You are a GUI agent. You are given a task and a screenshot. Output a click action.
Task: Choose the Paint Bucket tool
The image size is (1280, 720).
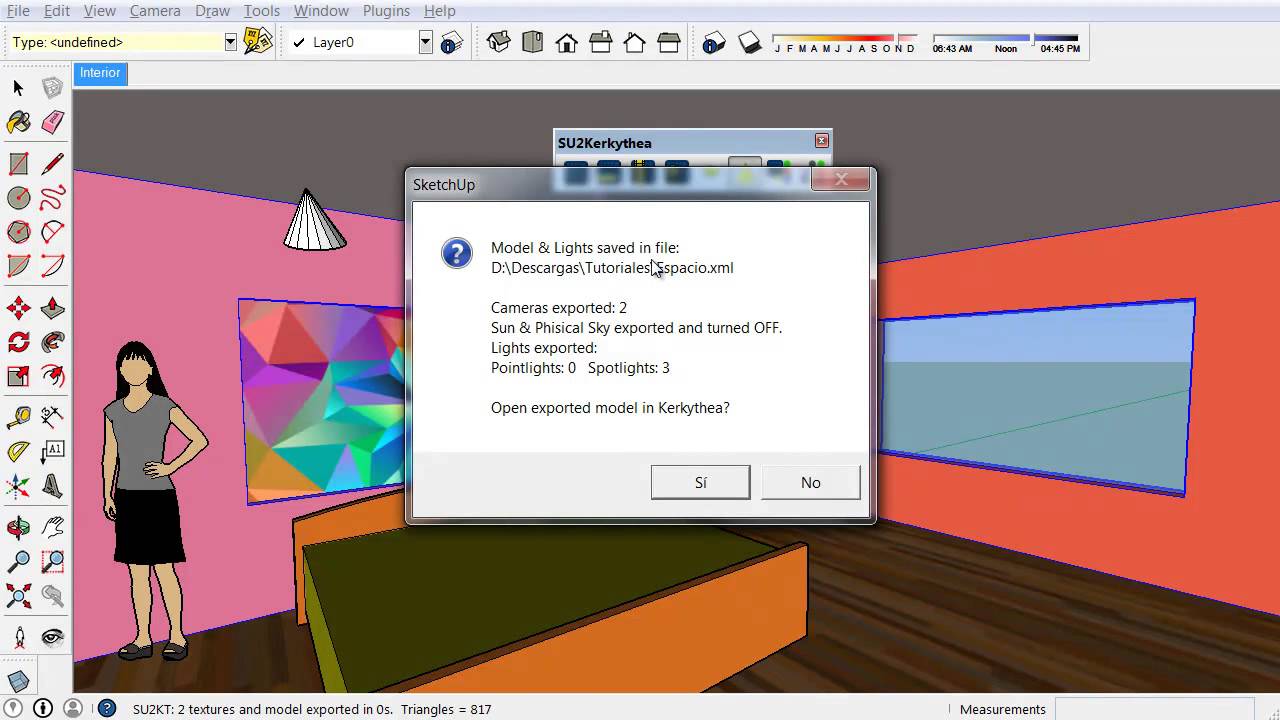[x=18, y=122]
